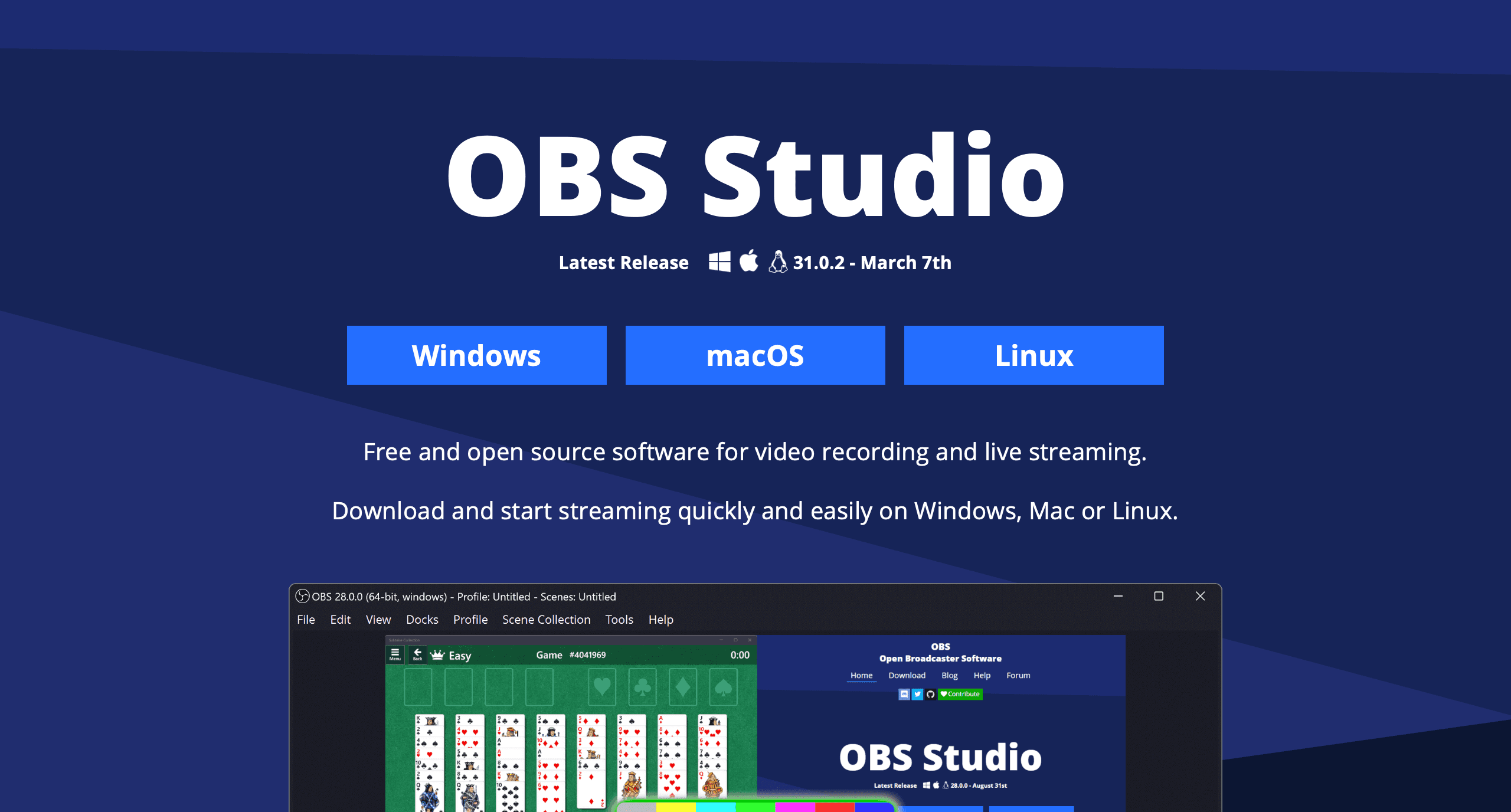Click the magenta segment of the color bars

point(795,807)
